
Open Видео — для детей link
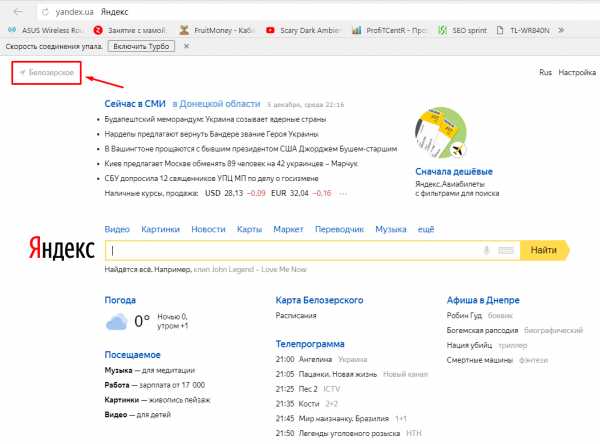click(137, 415)
